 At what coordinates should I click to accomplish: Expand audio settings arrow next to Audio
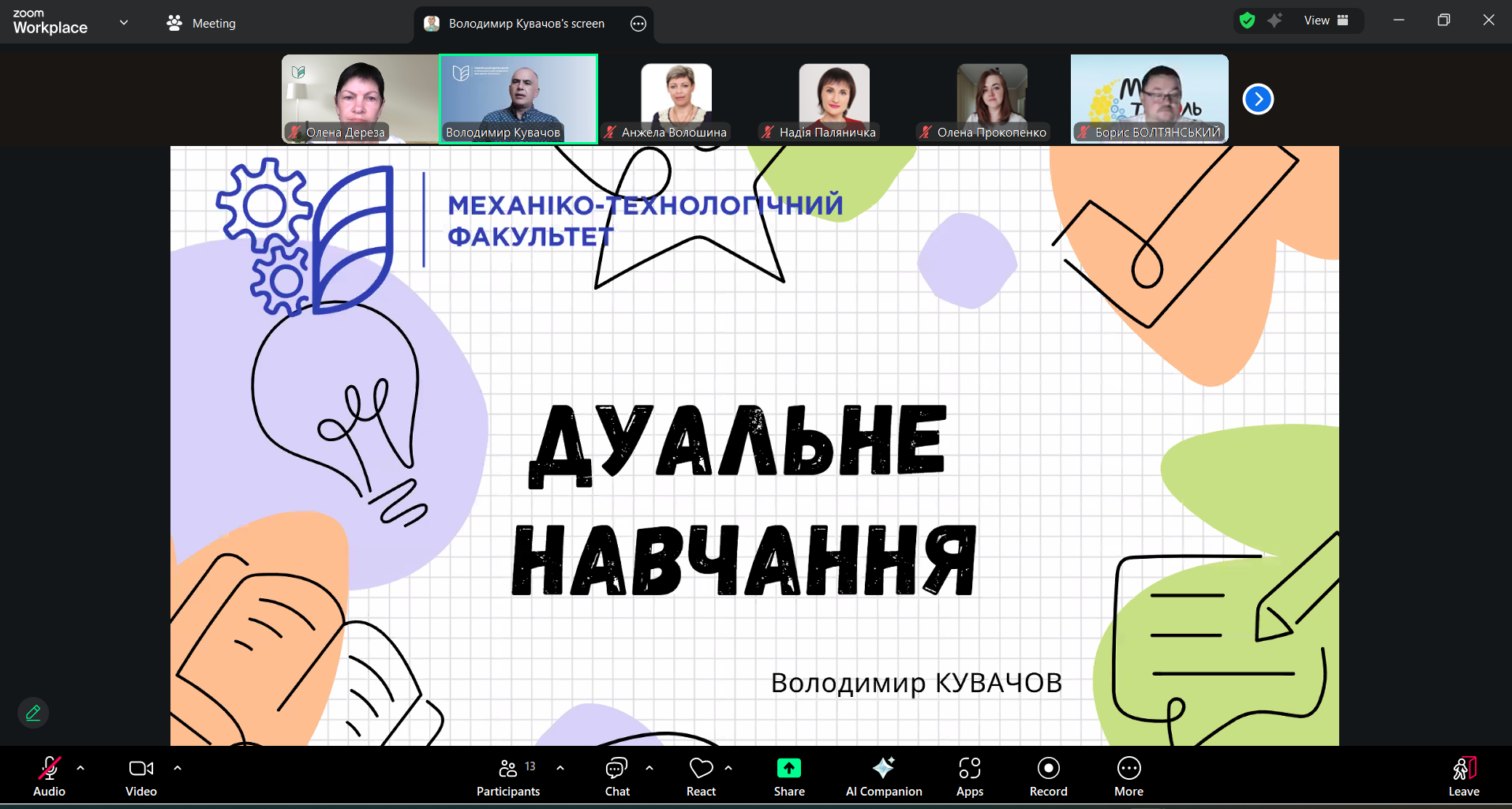coord(80,767)
